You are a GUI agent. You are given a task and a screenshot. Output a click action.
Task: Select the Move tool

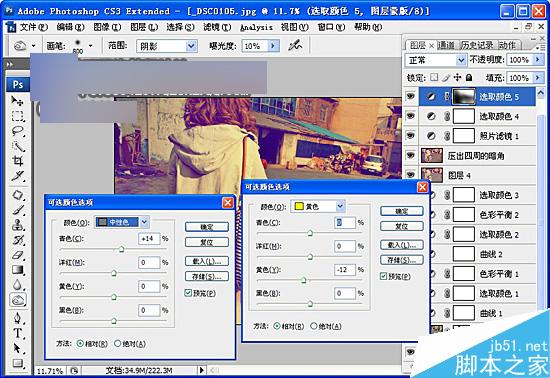click(17, 101)
